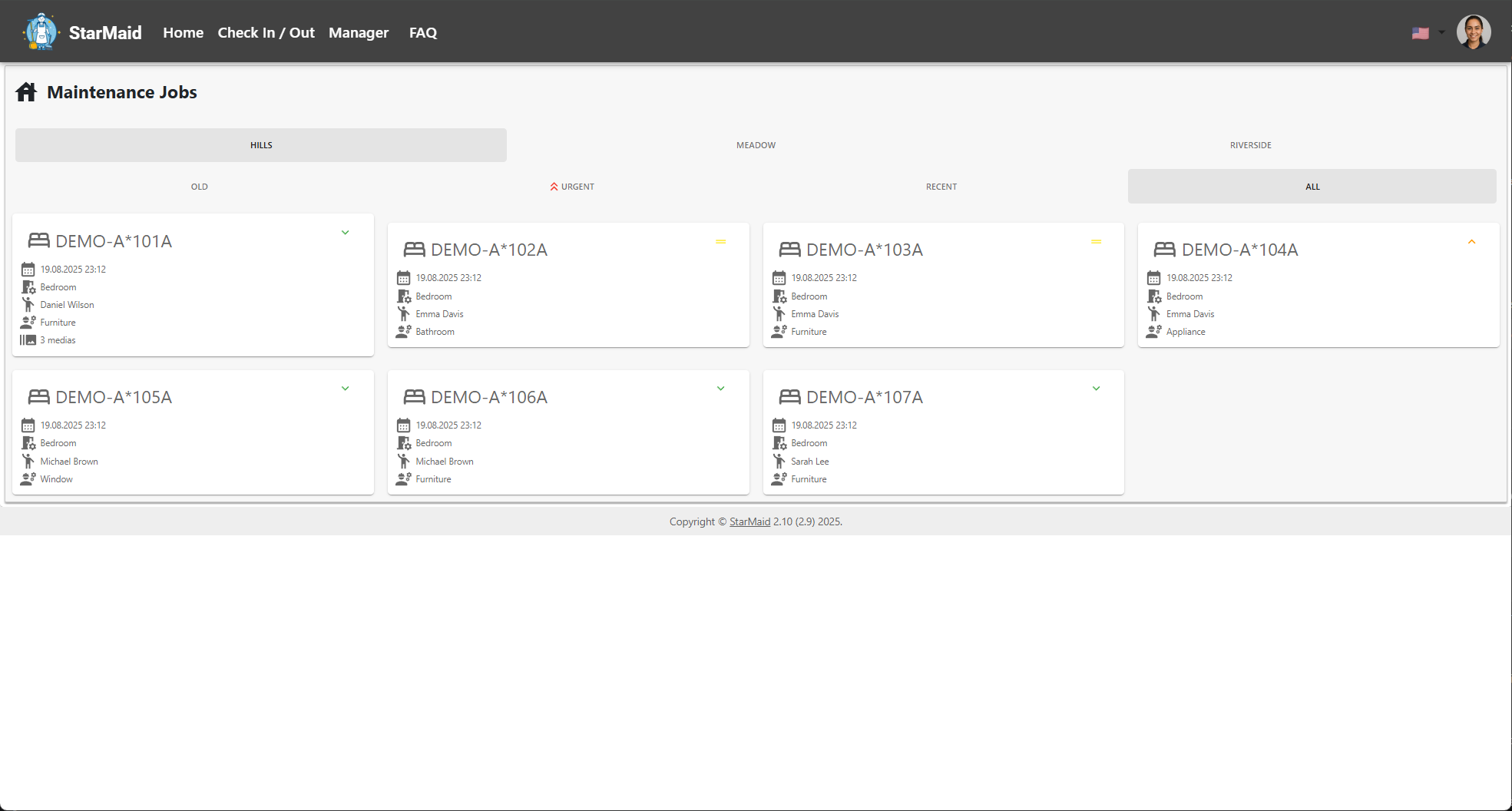The width and height of the screenshot is (1512, 811).
Task: Click 'Emma Davis' in DEMO-A*103A
Action: tap(815, 314)
